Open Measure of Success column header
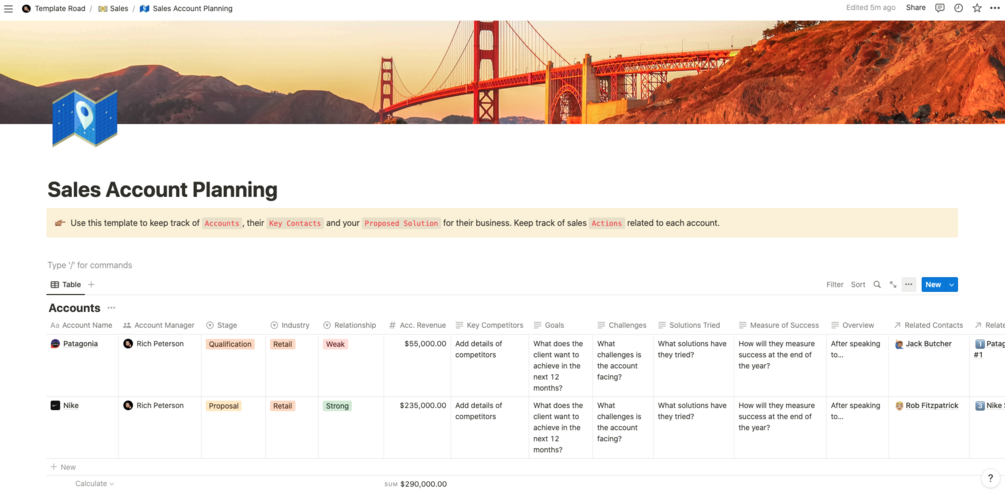Screen dimensions: 1005x493 tap(780, 325)
